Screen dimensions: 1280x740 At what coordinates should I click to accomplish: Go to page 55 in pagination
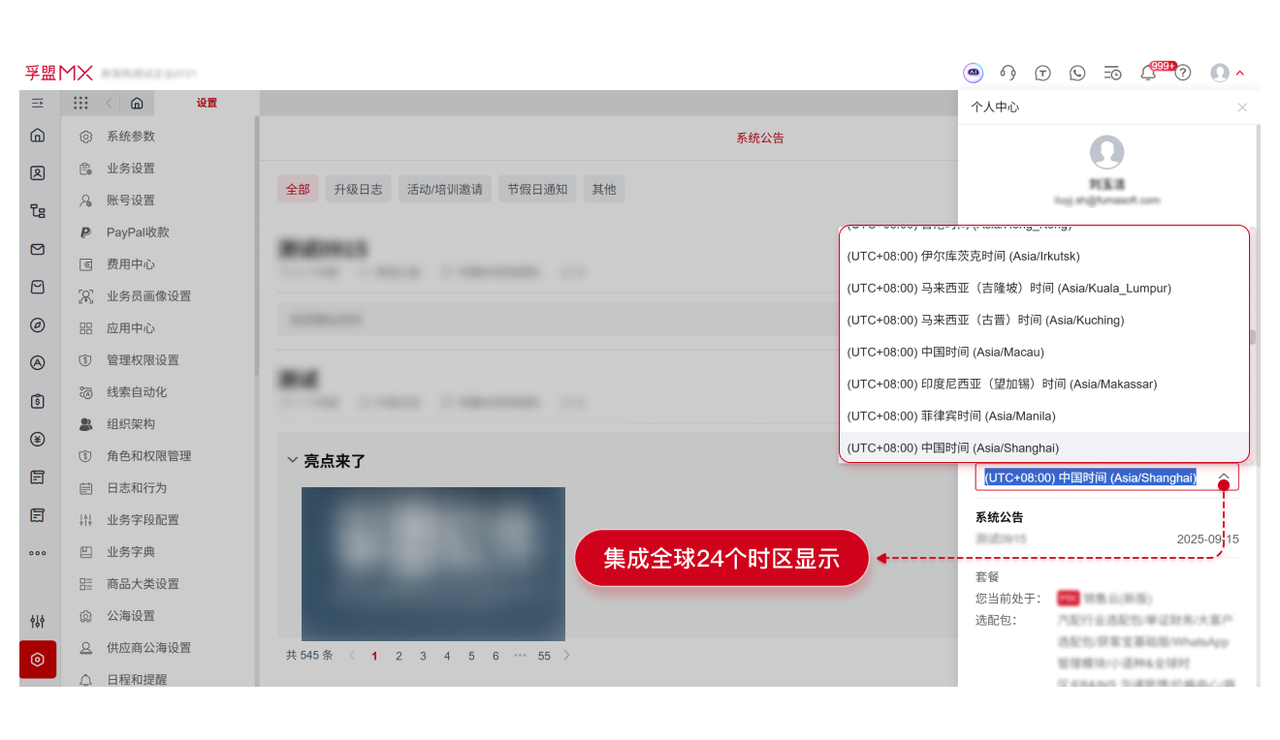coord(543,655)
